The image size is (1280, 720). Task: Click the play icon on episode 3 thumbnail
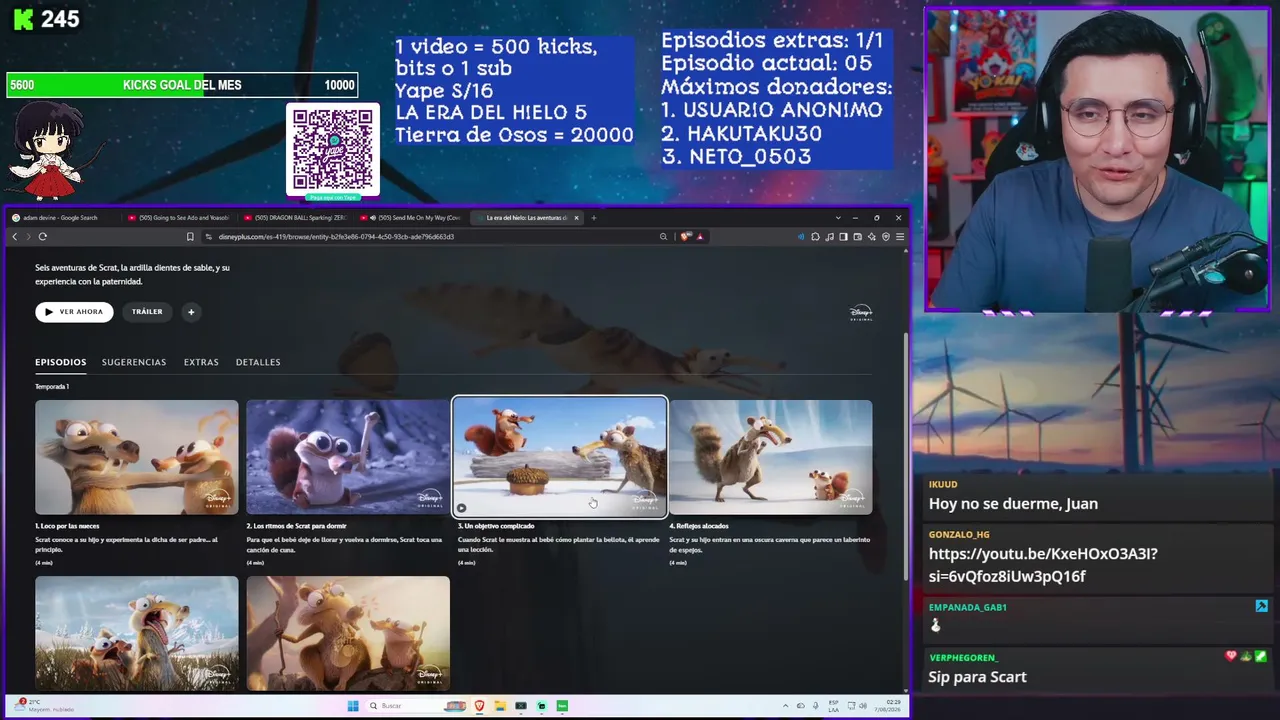click(x=462, y=507)
